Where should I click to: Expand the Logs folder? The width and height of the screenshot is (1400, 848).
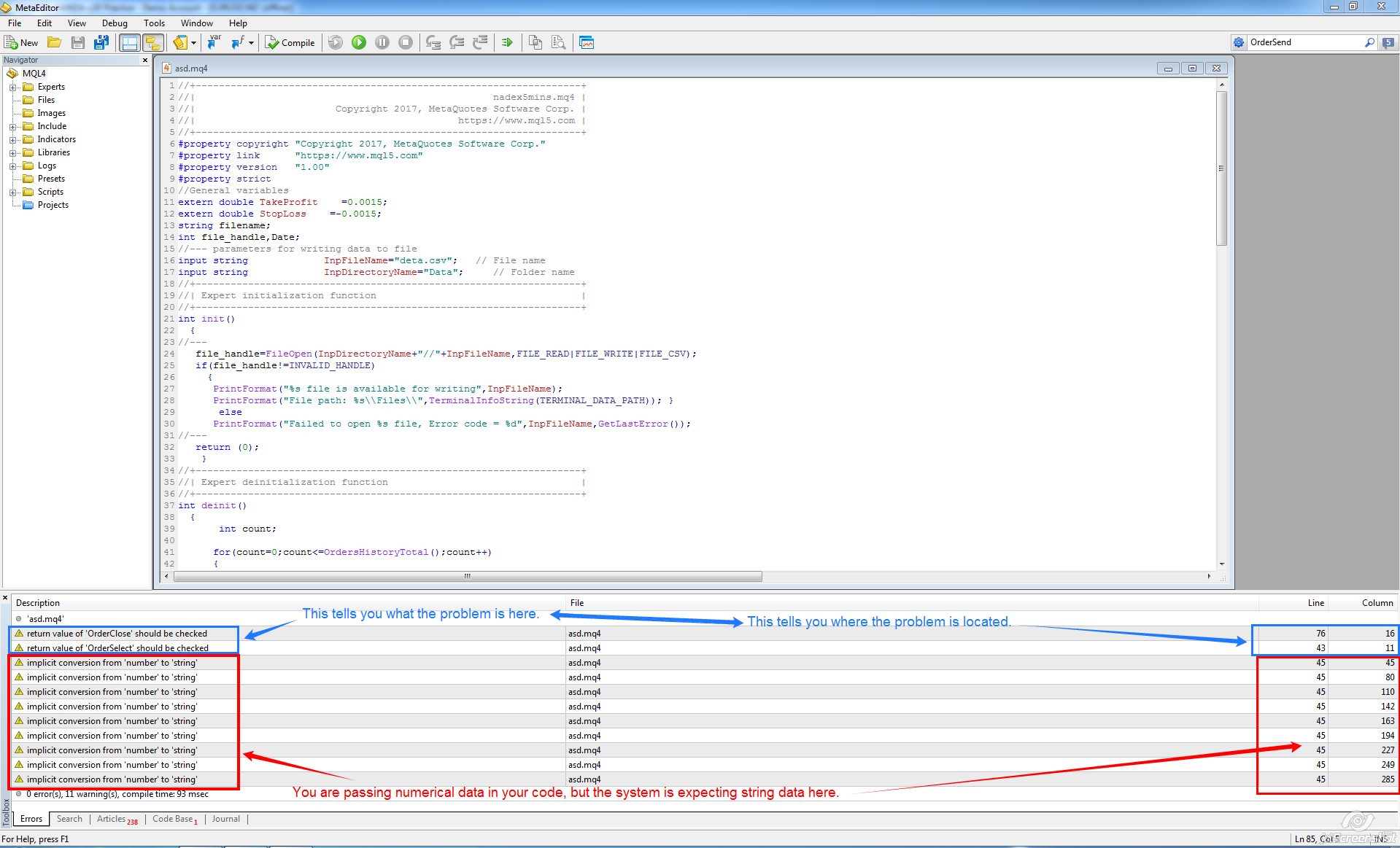click(x=12, y=166)
